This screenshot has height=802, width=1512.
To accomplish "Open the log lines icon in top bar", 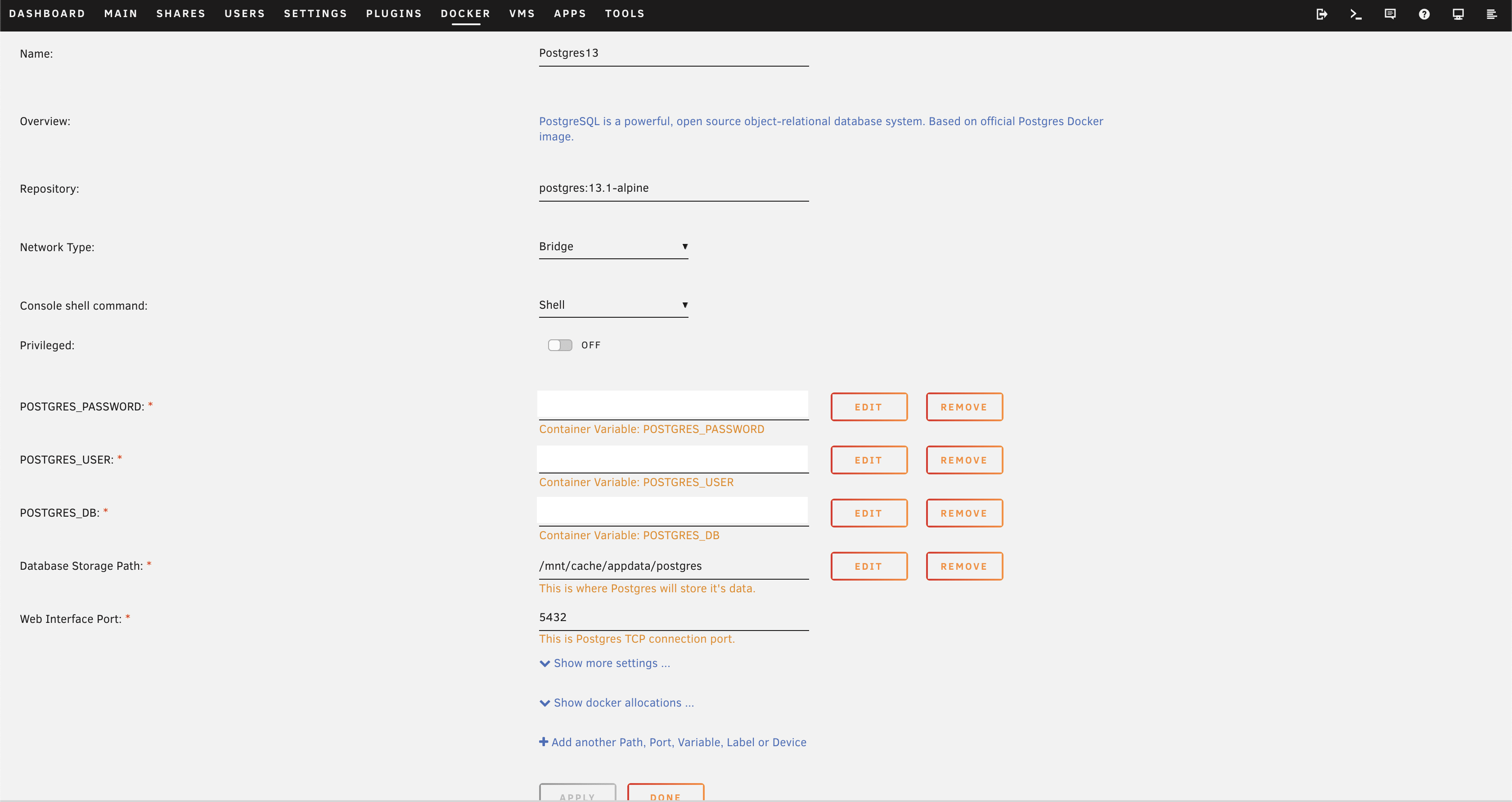I will click(x=1491, y=14).
